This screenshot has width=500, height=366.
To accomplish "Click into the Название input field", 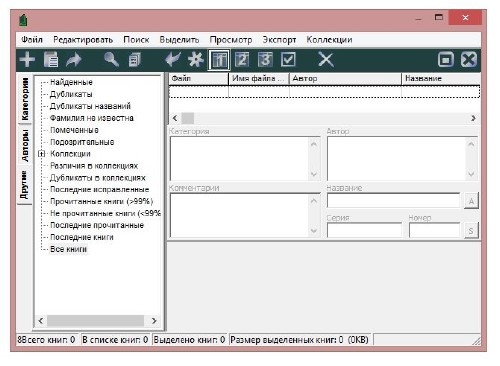I will click(x=393, y=201).
